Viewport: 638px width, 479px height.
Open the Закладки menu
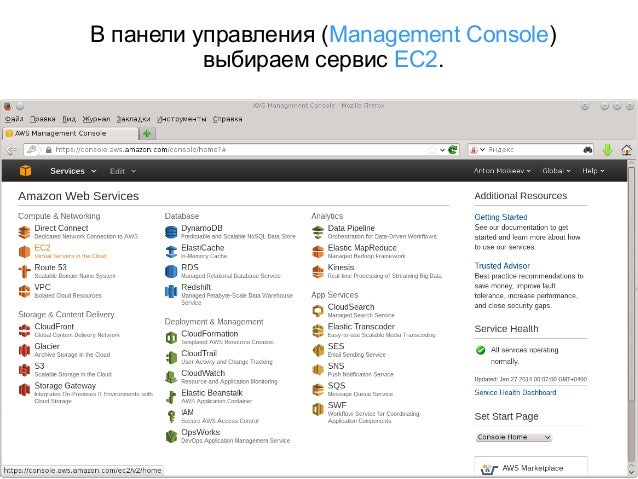(x=133, y=119)
